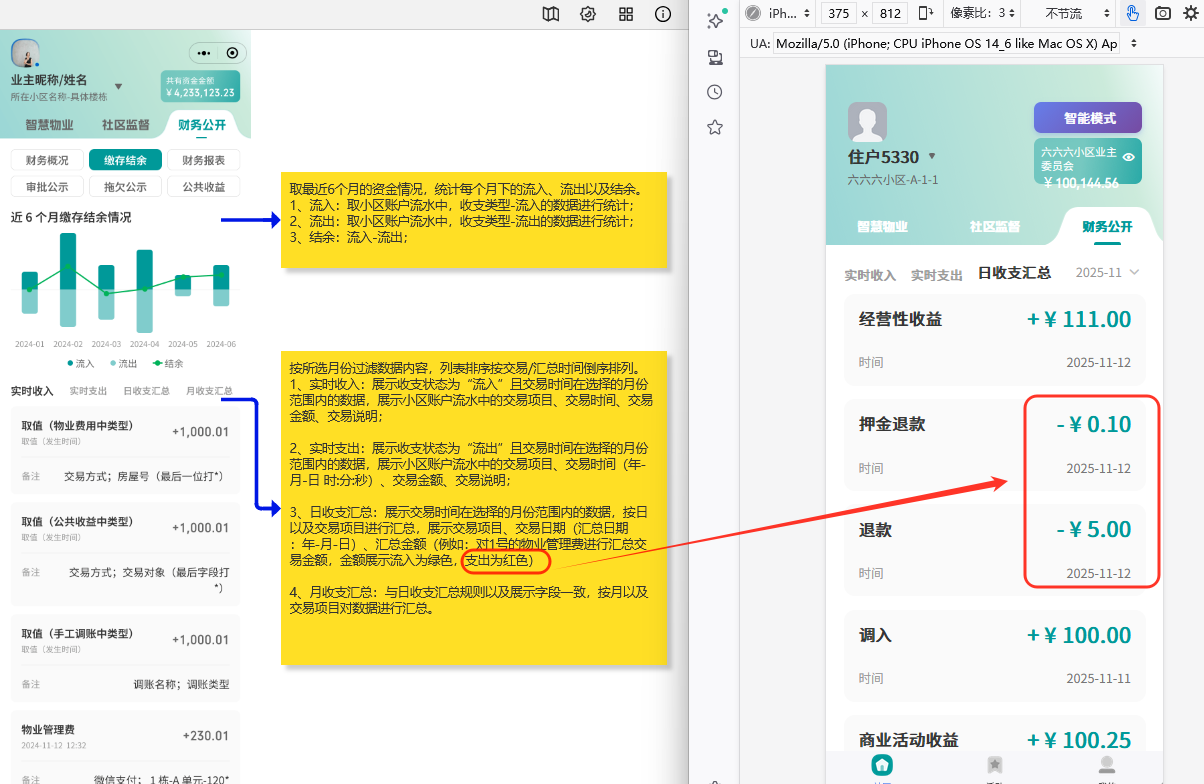Screen dimensions: 1204x784
Task: Click the circle close capsule button in the left mockup
Action: [x=232, y=53]
